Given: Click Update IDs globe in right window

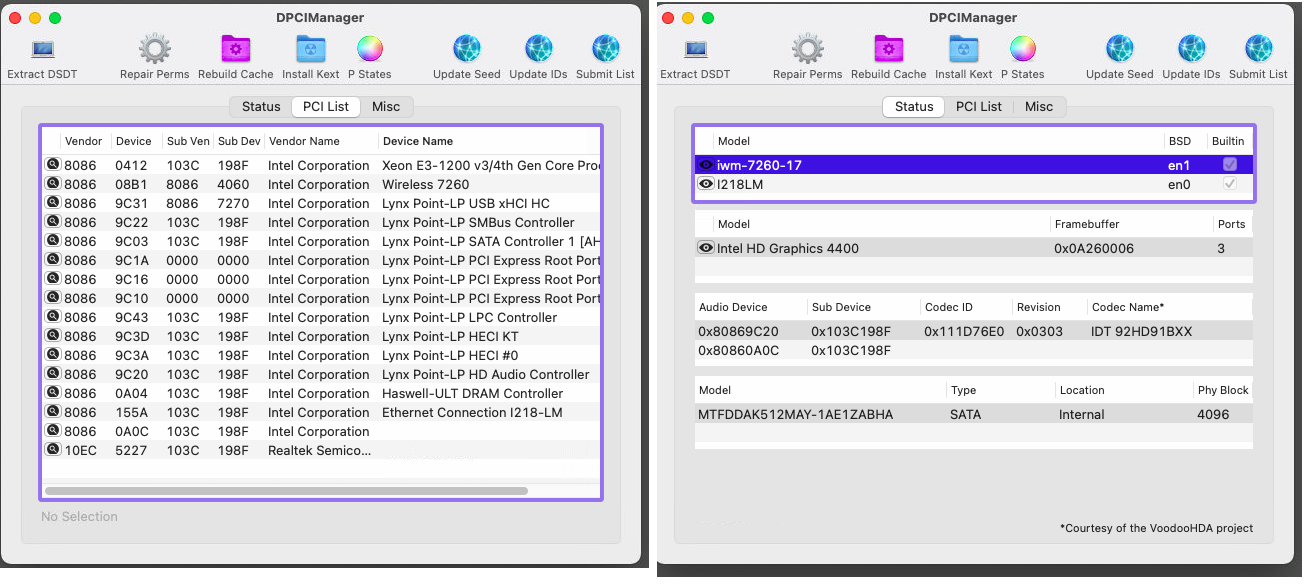Looking at the screenshot, I should 1191,49.
